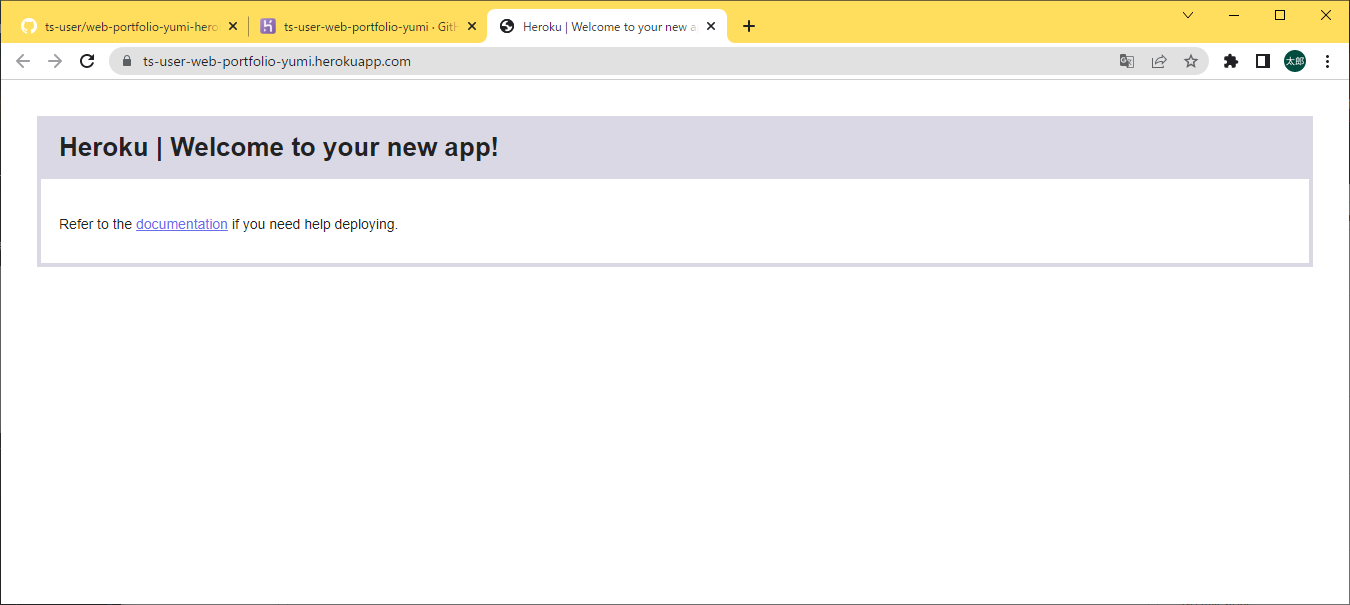Image resolution: width=1350 pixels, height=605 pixels.
Task: Close the Chrome window
Action: coord(1326,15)
